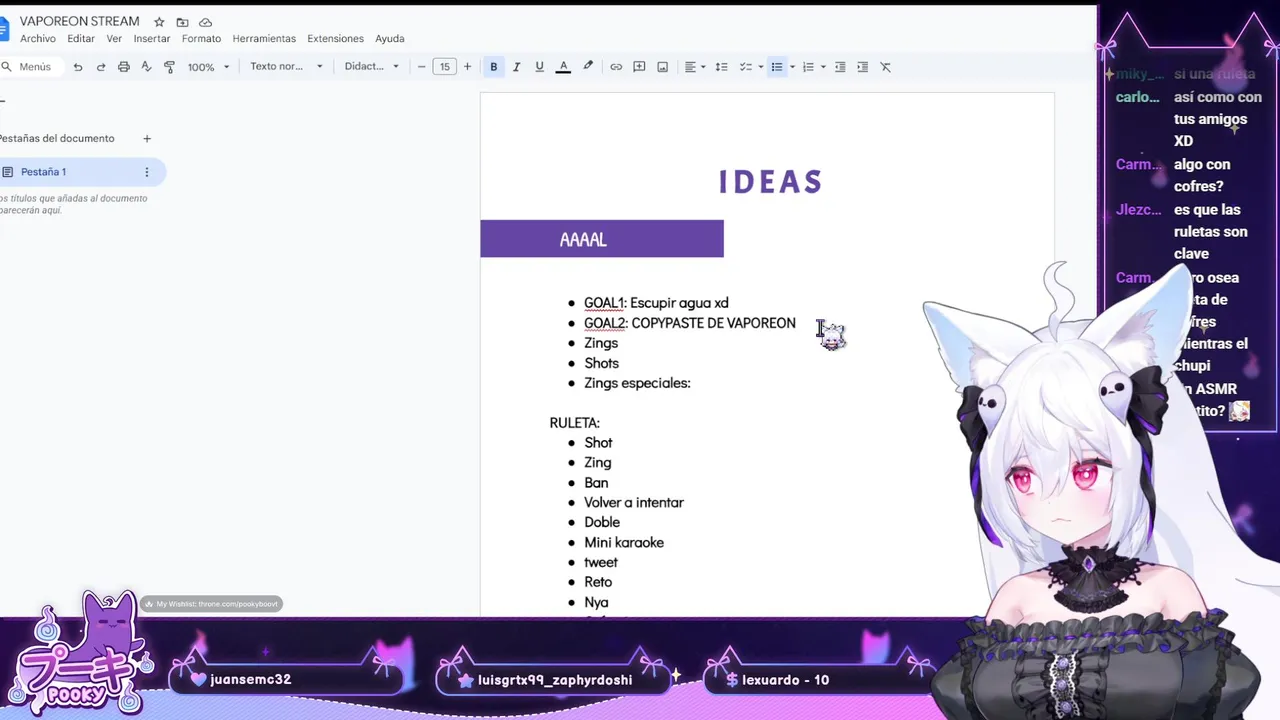Decrease font size with minus button
The image size is (1280, 720).
click(x=421, y=67)
